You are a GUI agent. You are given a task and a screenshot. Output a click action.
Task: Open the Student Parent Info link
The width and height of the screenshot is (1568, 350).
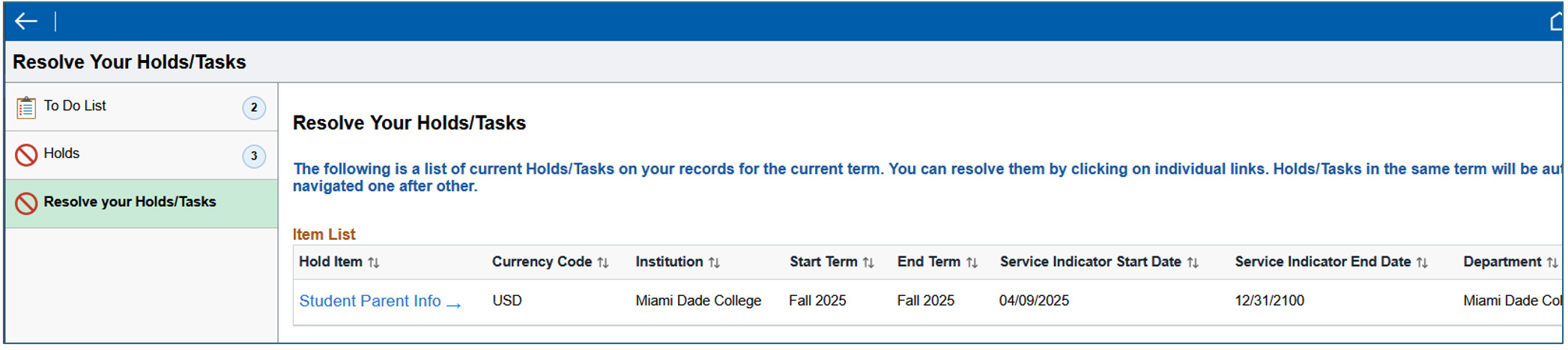coord(369,301)
